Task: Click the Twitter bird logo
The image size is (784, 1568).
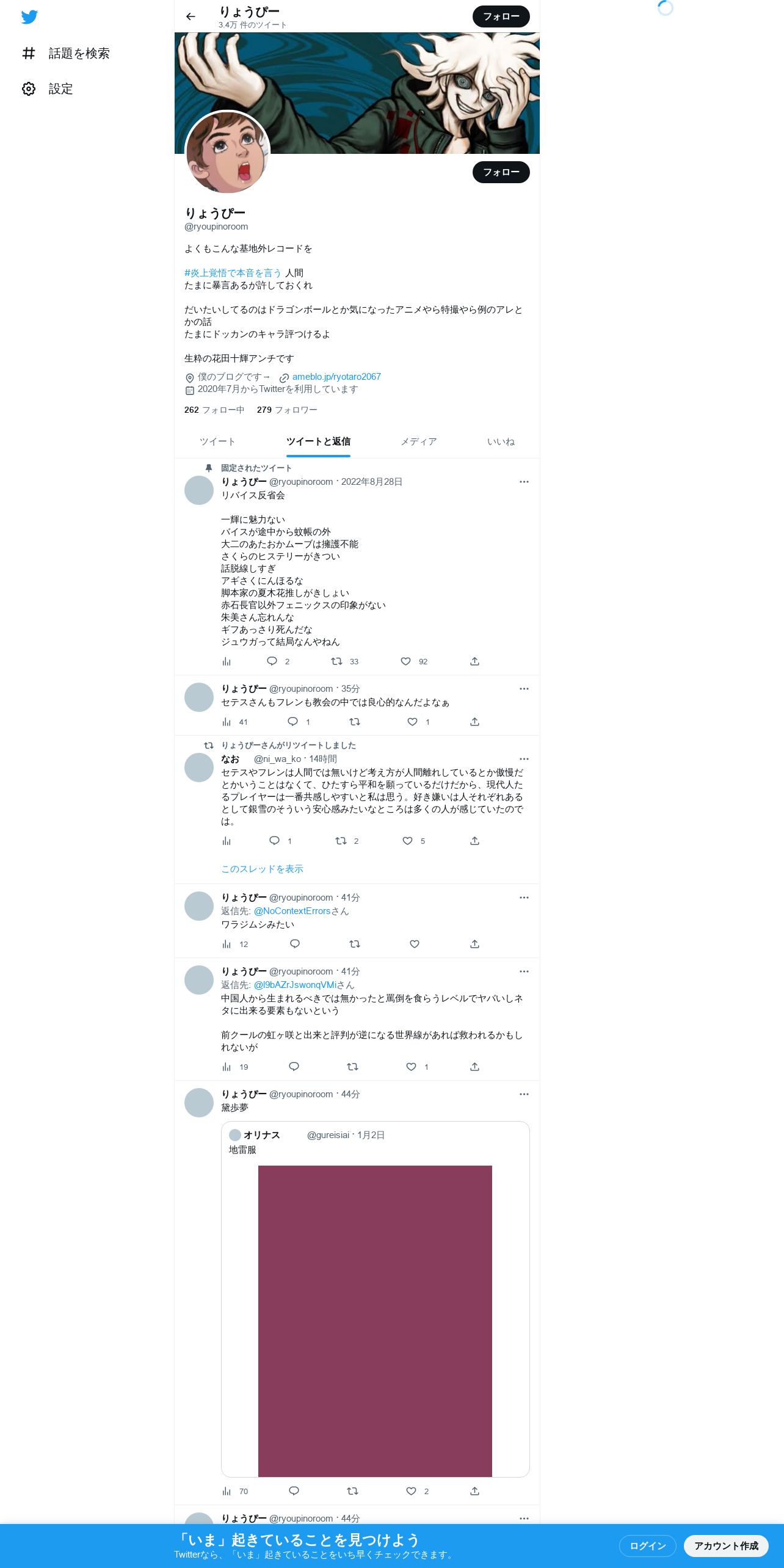Action: coord(29,17)
